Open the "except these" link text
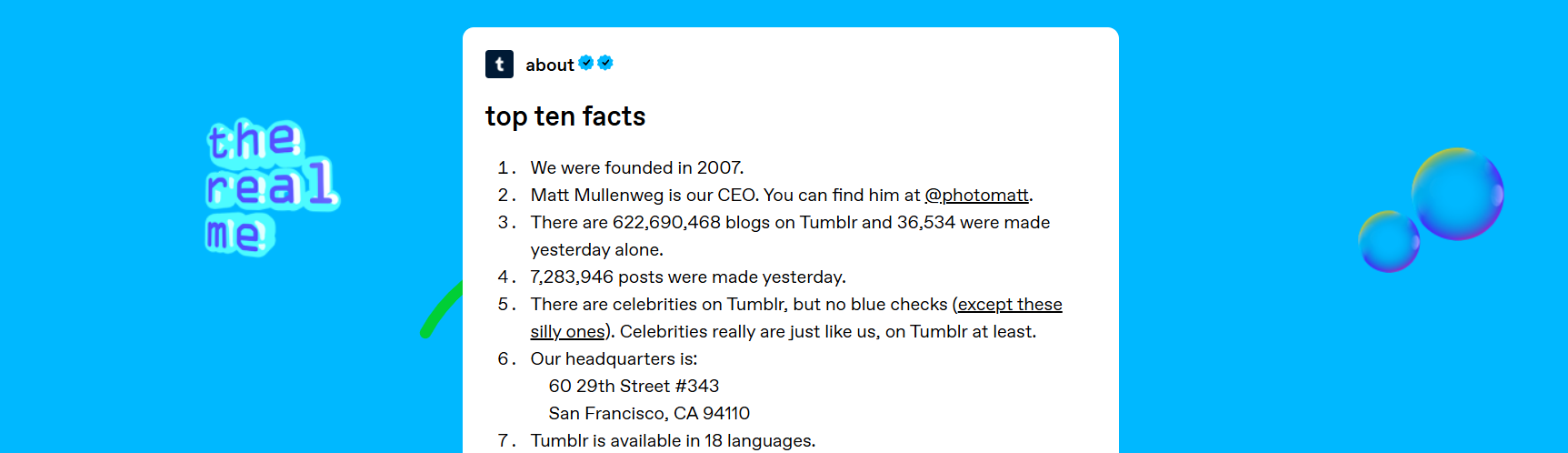The height and width of the screenshot is (453, 1568). [x=1010, y=304]
